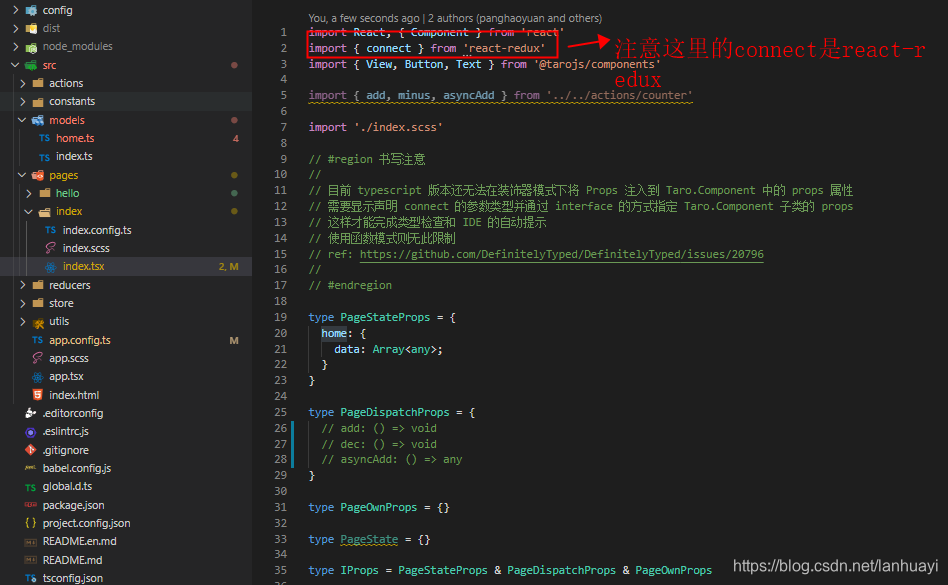
Task: Expand the store folder chevron
Action: click(23, 303)
